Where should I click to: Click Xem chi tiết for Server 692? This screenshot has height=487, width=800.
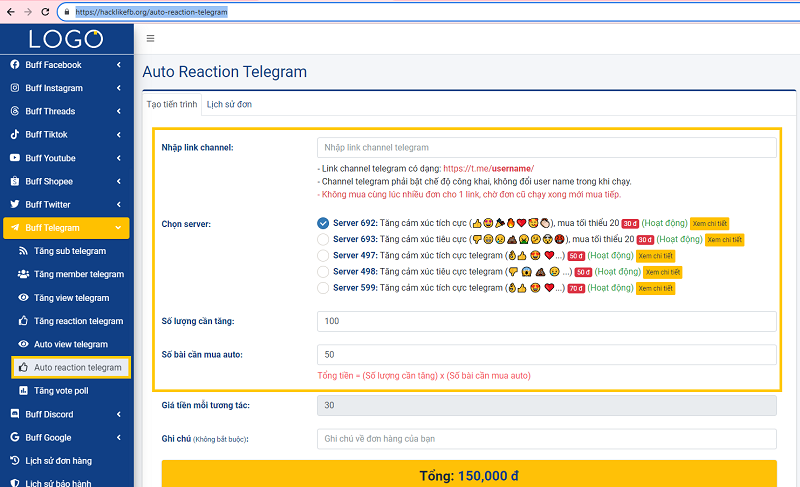pos(709,223)
